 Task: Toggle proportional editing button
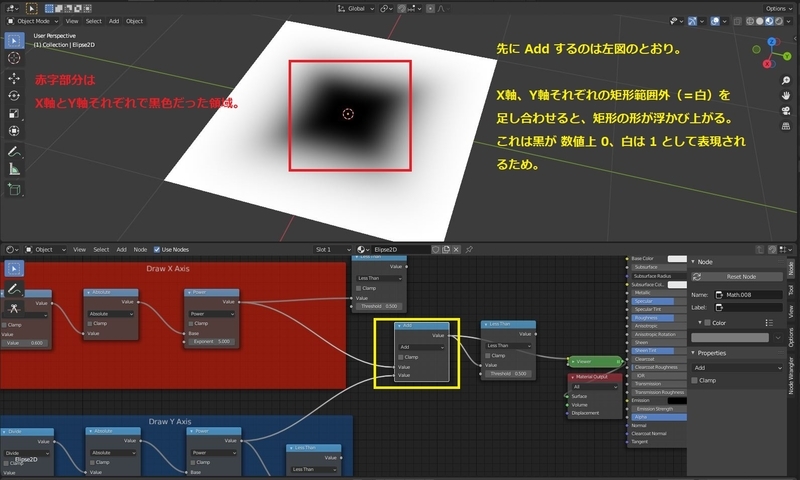tap(430, 8)
